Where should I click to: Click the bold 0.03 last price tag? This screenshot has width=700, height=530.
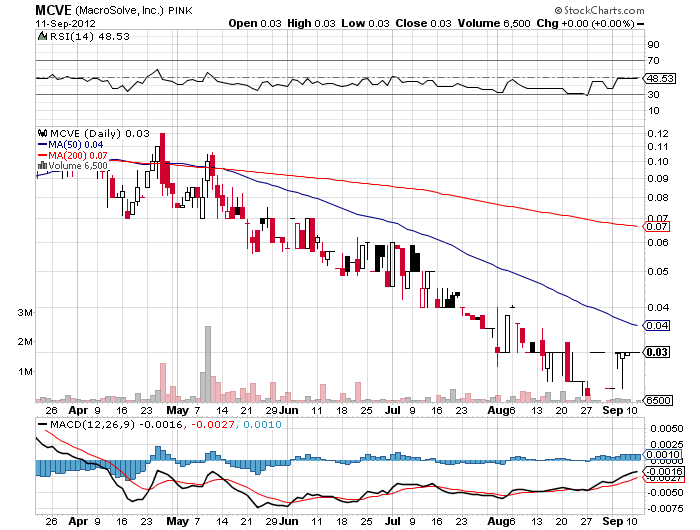tap(656, 352)
